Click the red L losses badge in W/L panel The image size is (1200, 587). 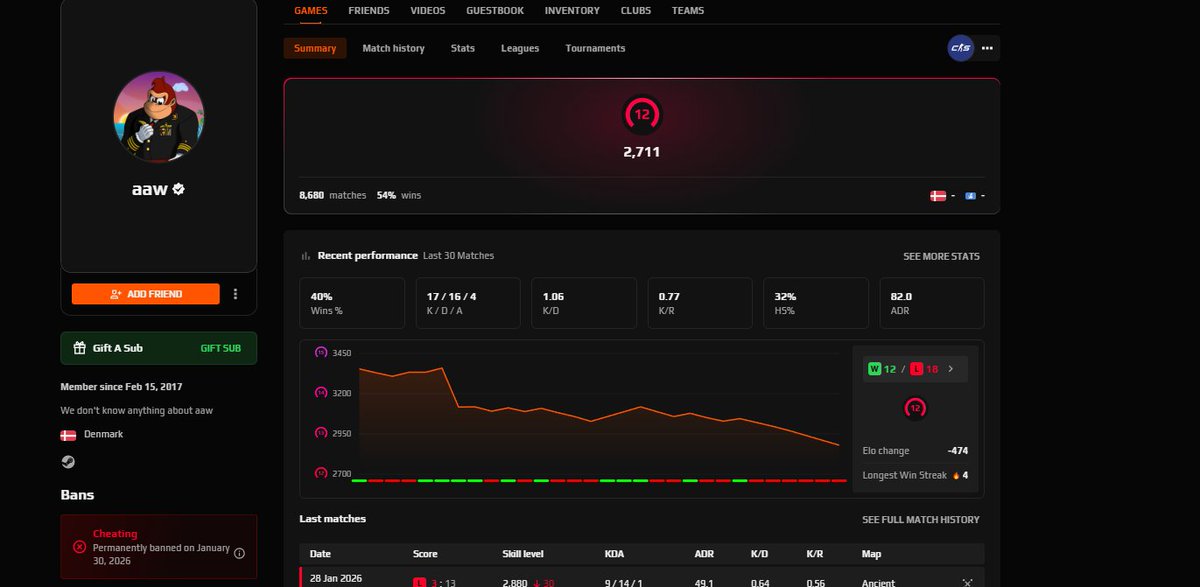pyautogui.click(x=917, y=369)
